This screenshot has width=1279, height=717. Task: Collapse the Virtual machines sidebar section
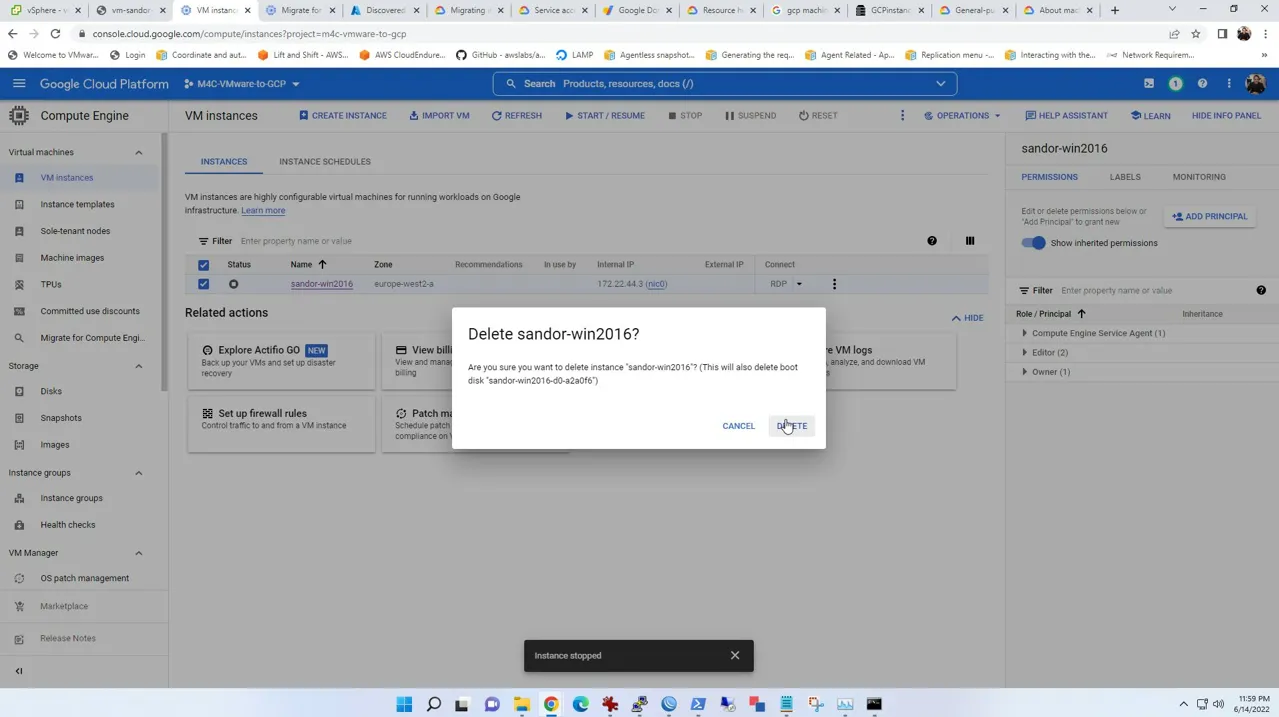pos(139,153)
